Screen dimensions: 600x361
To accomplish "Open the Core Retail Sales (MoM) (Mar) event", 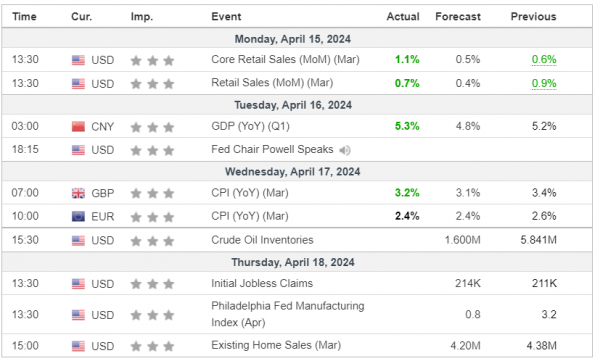I will 285,60.
